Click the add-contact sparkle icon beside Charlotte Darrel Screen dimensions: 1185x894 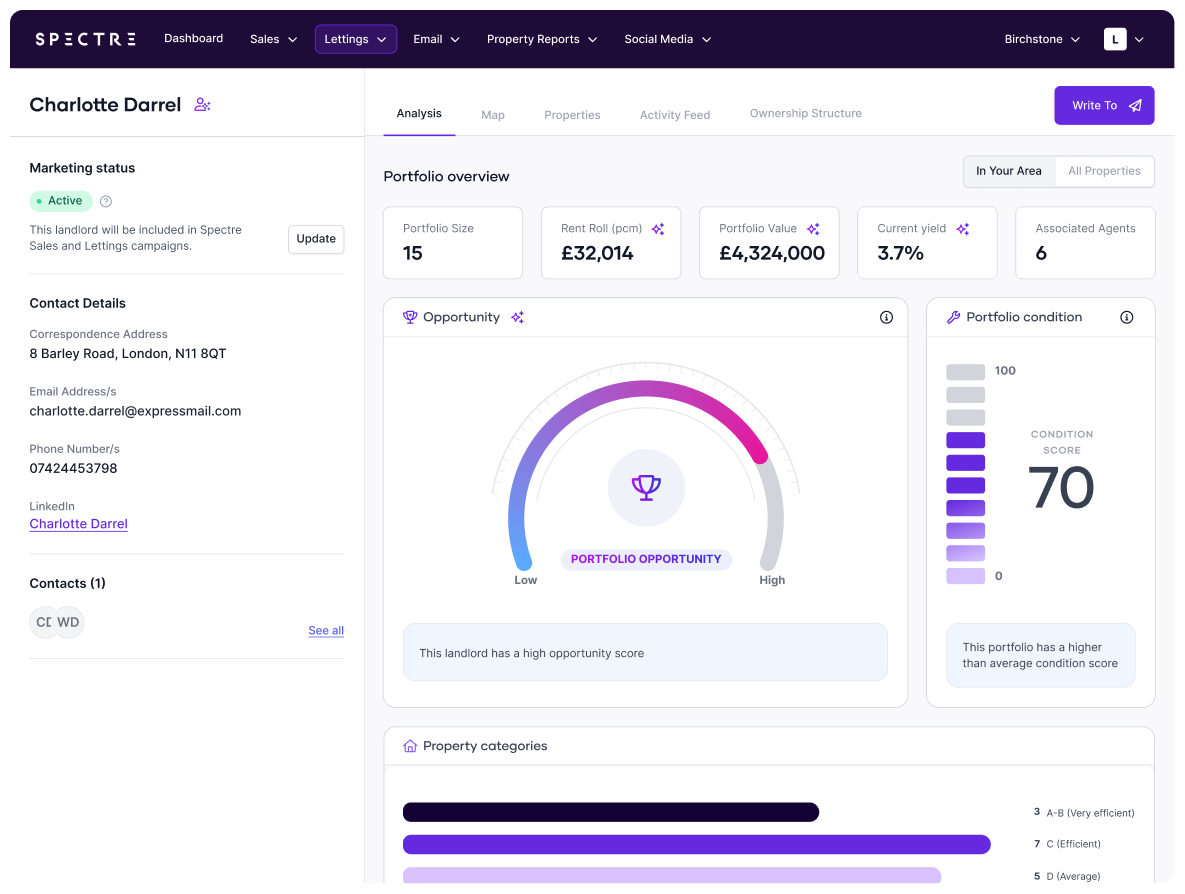click(202, 103)
